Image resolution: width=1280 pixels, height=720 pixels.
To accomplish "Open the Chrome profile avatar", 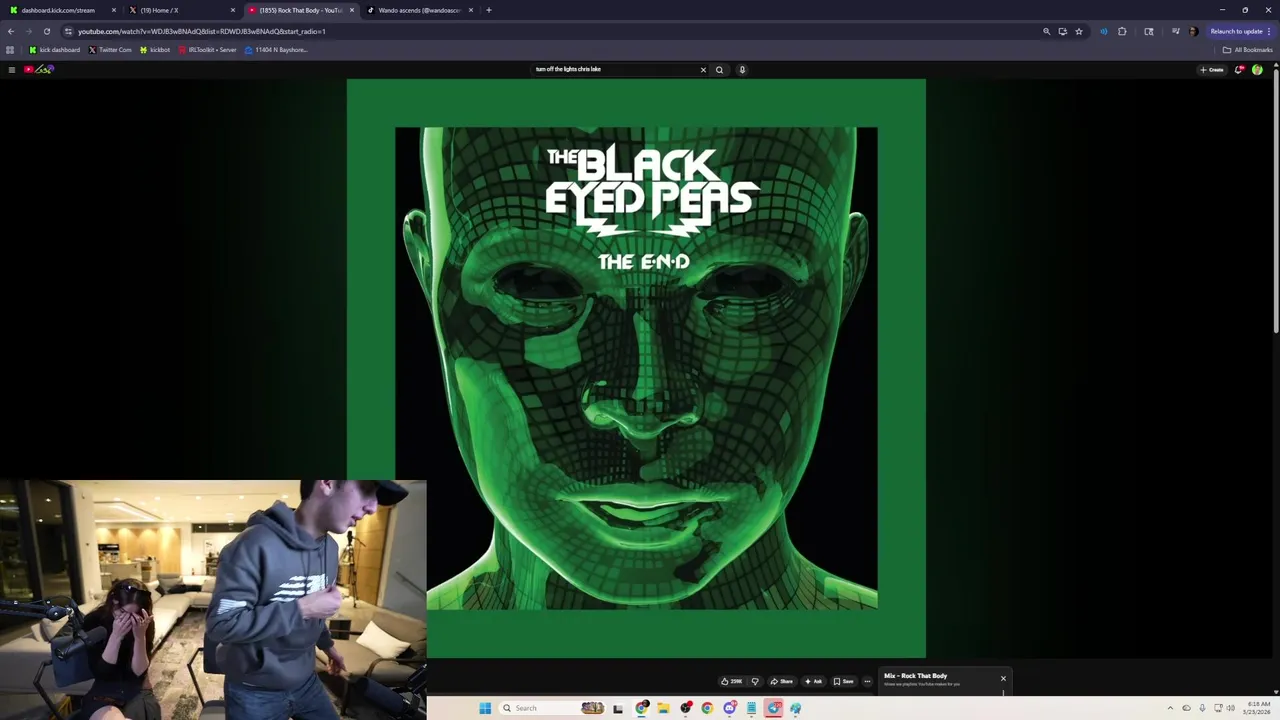I will pos(1193,31).
